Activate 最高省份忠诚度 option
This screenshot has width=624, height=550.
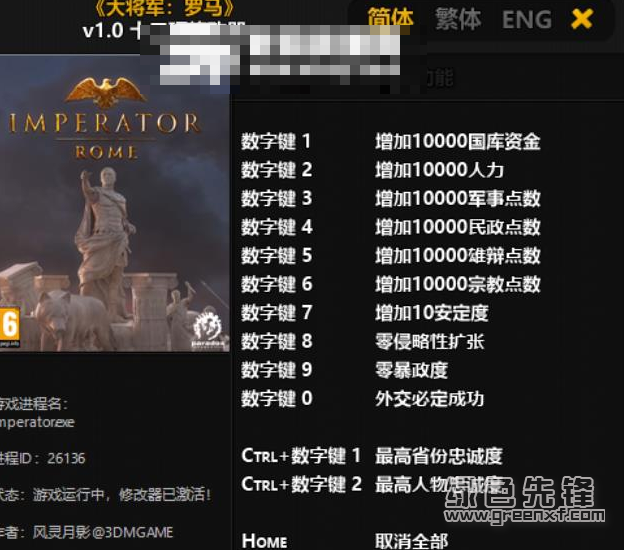(x=439, y=456)
